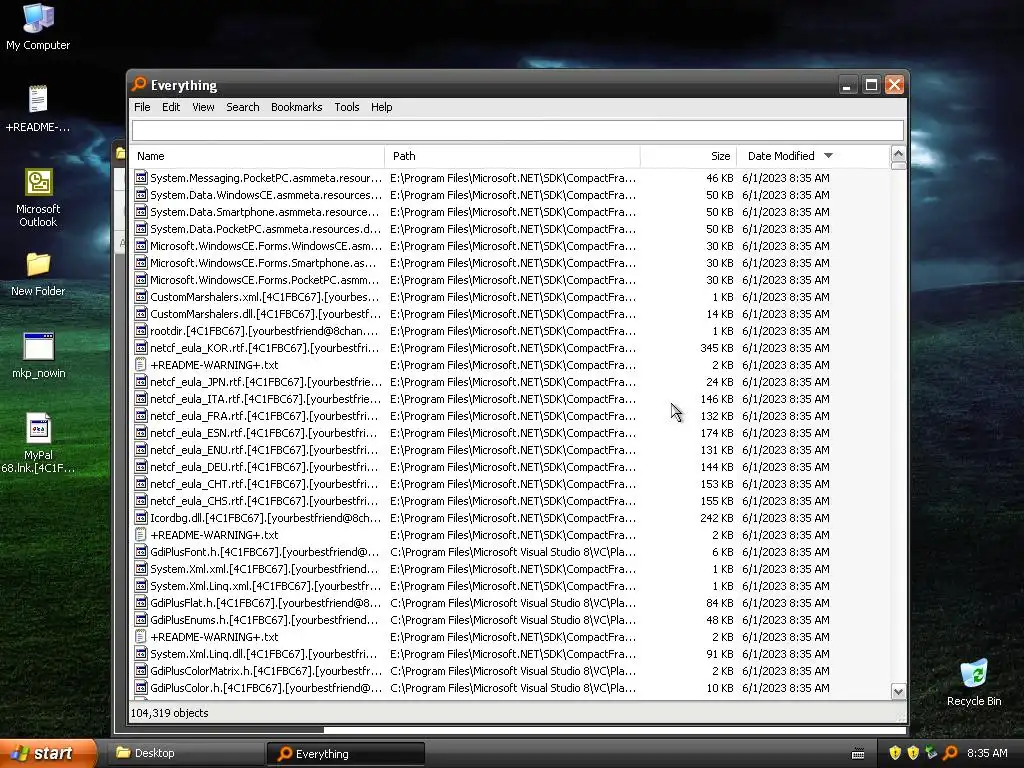Click file icon of netcf_eula_JPN.rtf row
This screenshot has height=768, width=1024.
pos(140,381)
